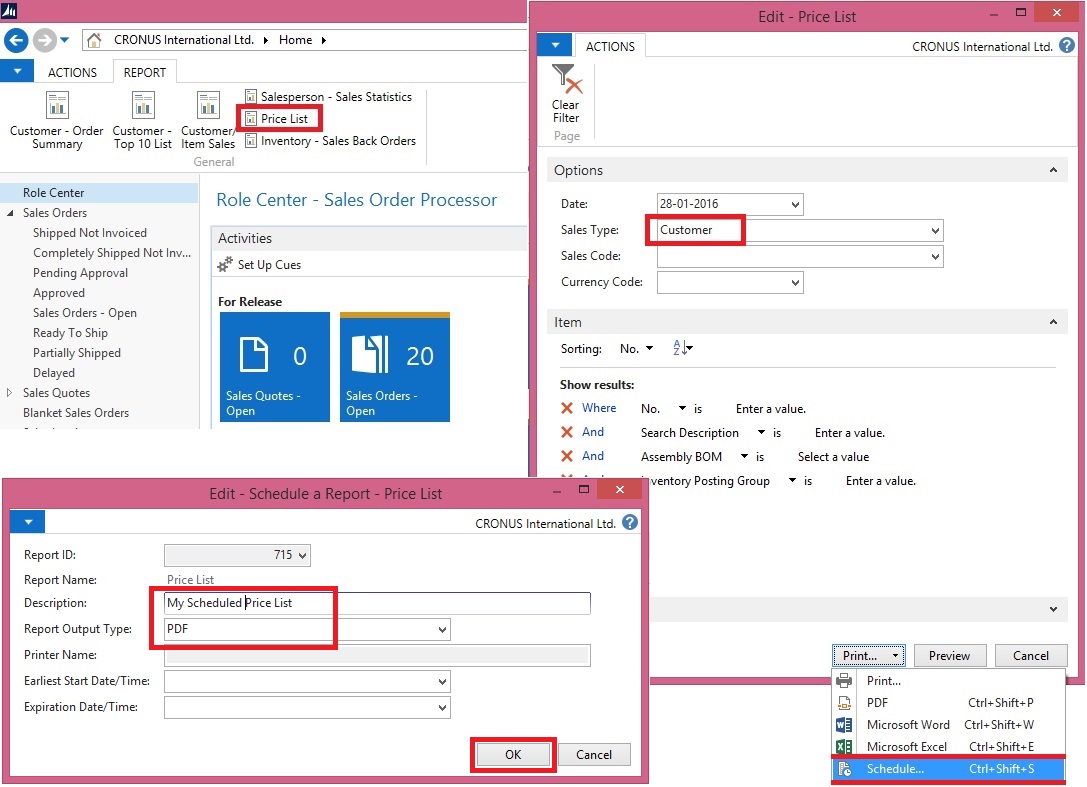The width and height of the screenshot is (1087, 787).
Task: Open the Sales Type dropdown
Action: [935, 231]
